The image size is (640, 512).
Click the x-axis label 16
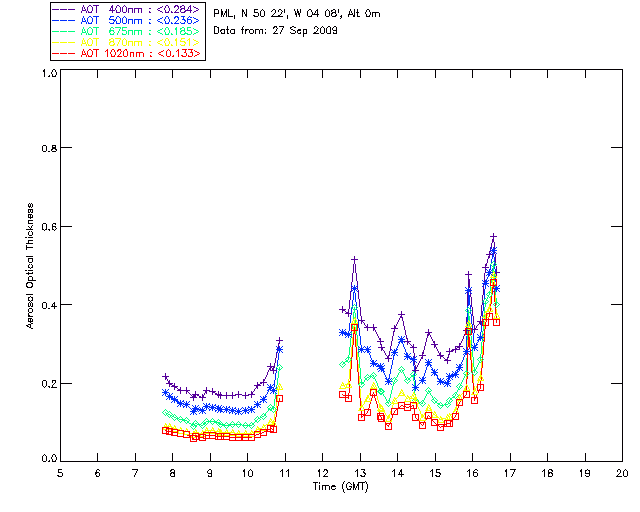click(473, 473)
